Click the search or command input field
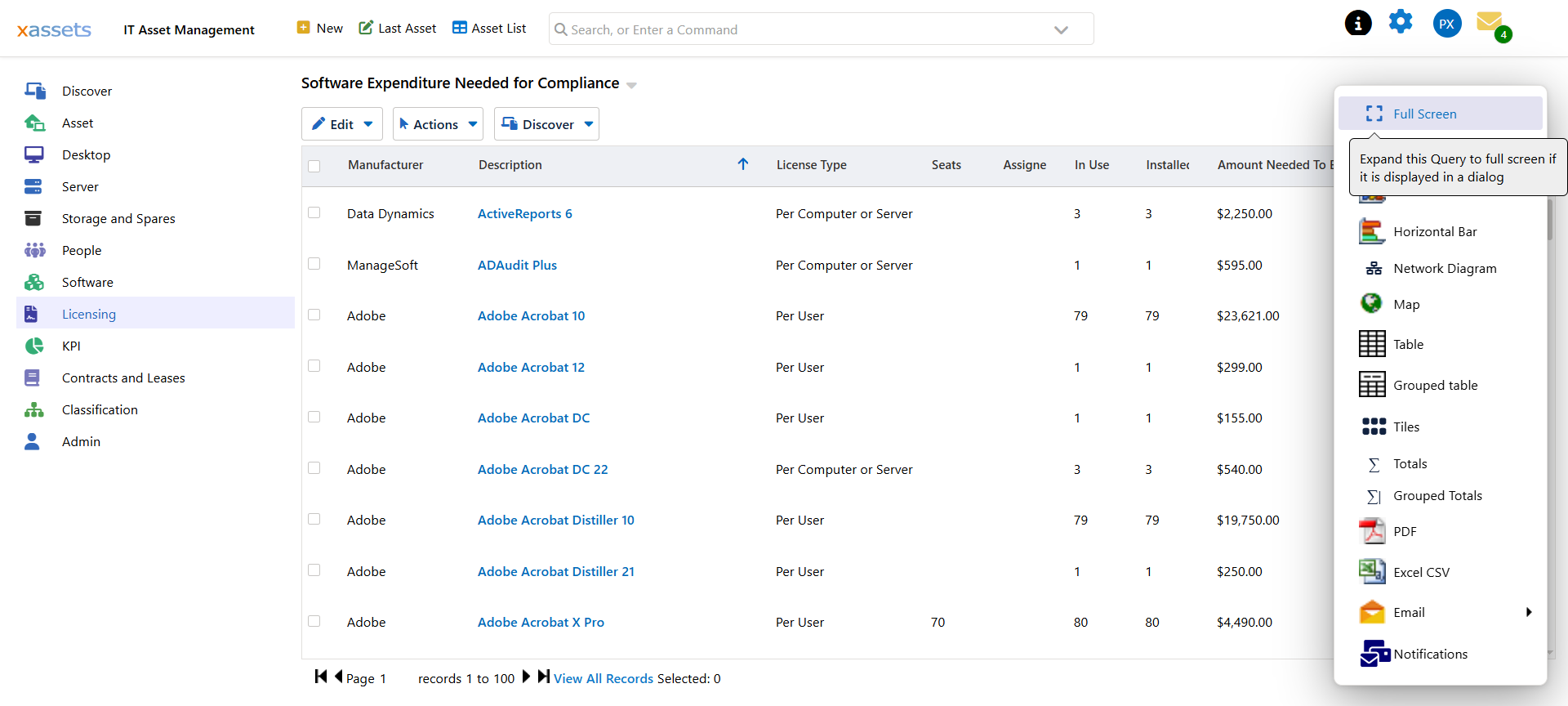The height and width of the screenshot is (706, 1568). tap(821, 29)
